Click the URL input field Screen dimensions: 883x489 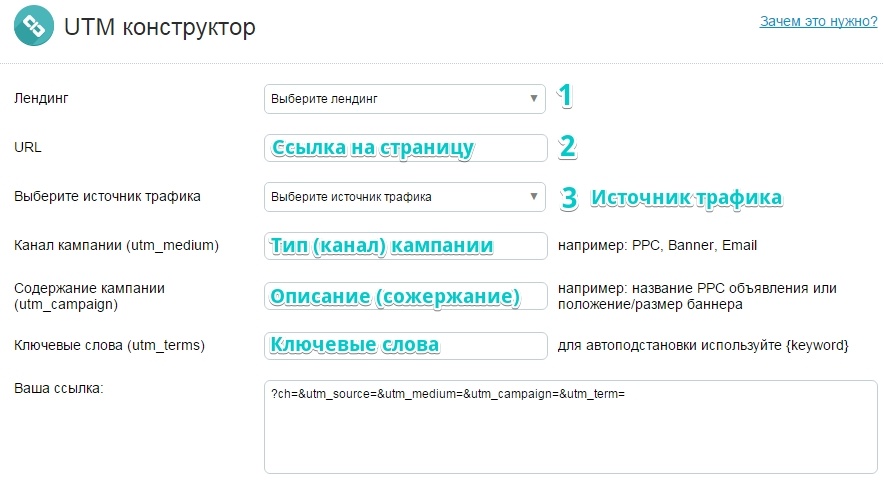405,148
